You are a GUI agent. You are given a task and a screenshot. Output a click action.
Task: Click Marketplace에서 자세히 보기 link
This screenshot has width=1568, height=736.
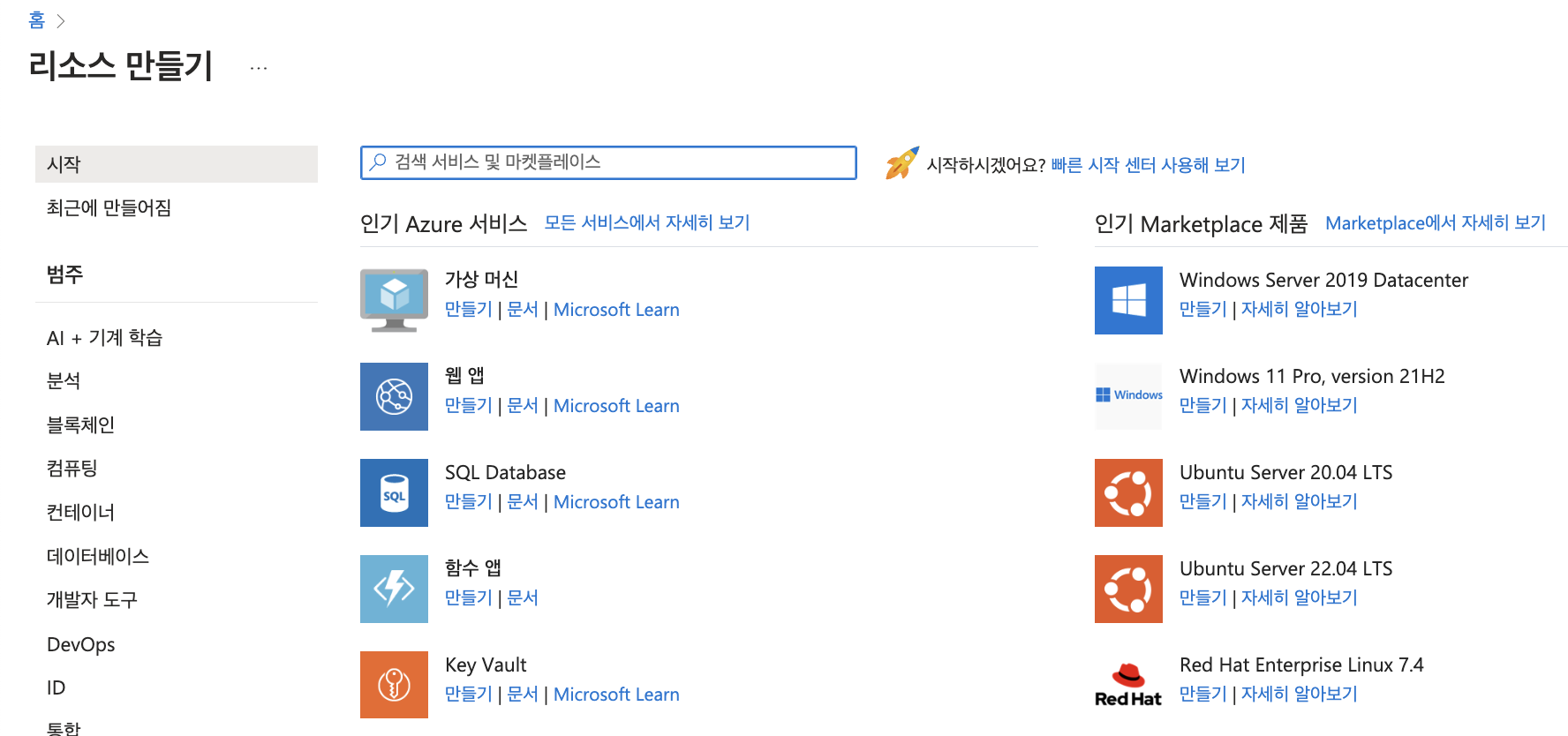coord(1436,223)
